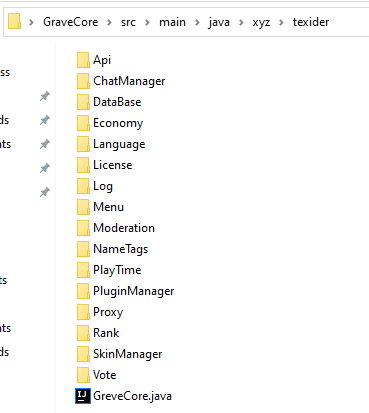
Task: Click the PluginManager folder icon
Action: [x=83, y=291]
